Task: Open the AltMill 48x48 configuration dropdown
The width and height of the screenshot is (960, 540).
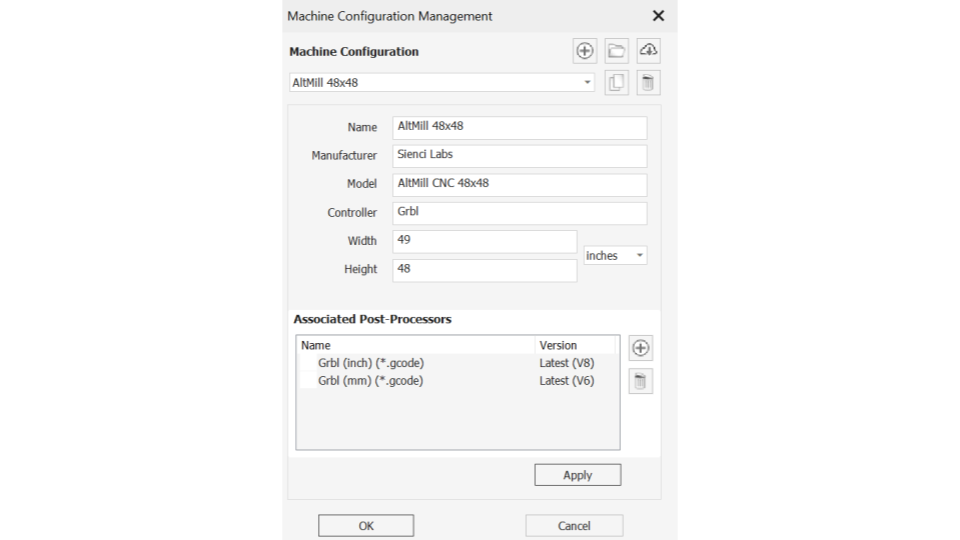Action: [441, 83]
